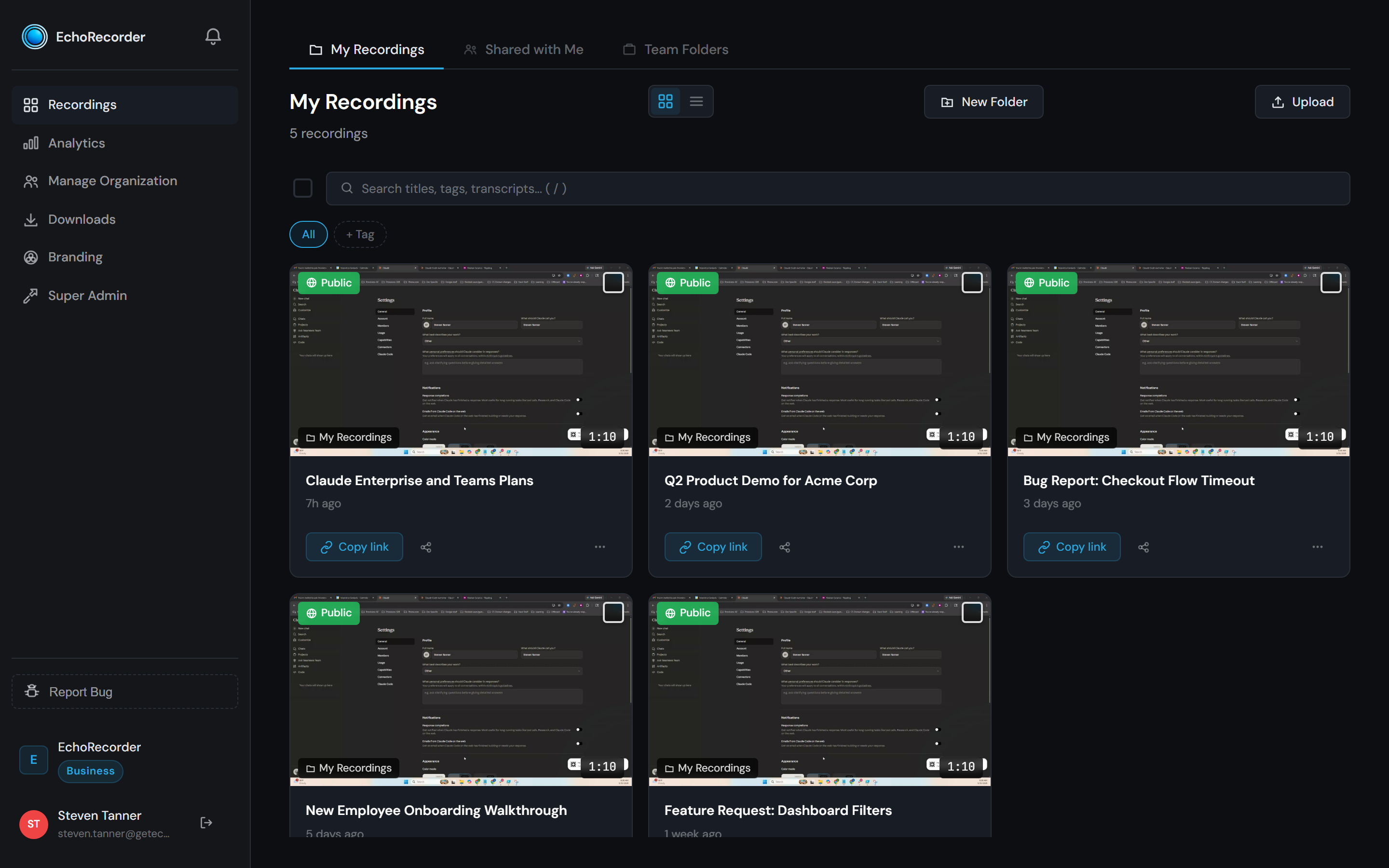Select the Downloads sidebar icon

point(31,219)
